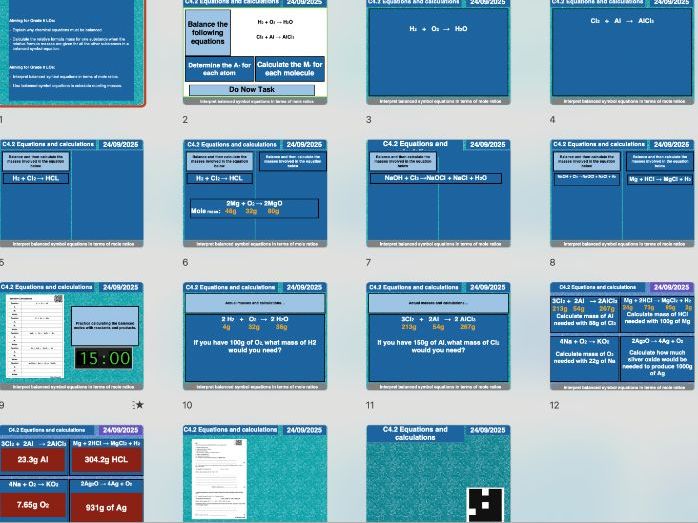Open slide 3 showing H₂ + O₂ → H₂O
This screenshot has width=698, height=523.
tap(438, 50)
